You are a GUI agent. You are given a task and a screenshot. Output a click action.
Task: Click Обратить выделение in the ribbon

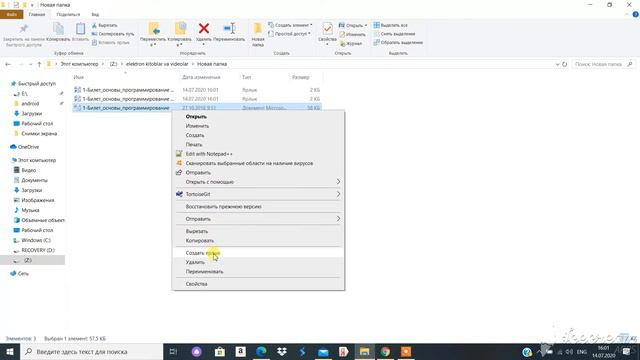tap(398, 42)
